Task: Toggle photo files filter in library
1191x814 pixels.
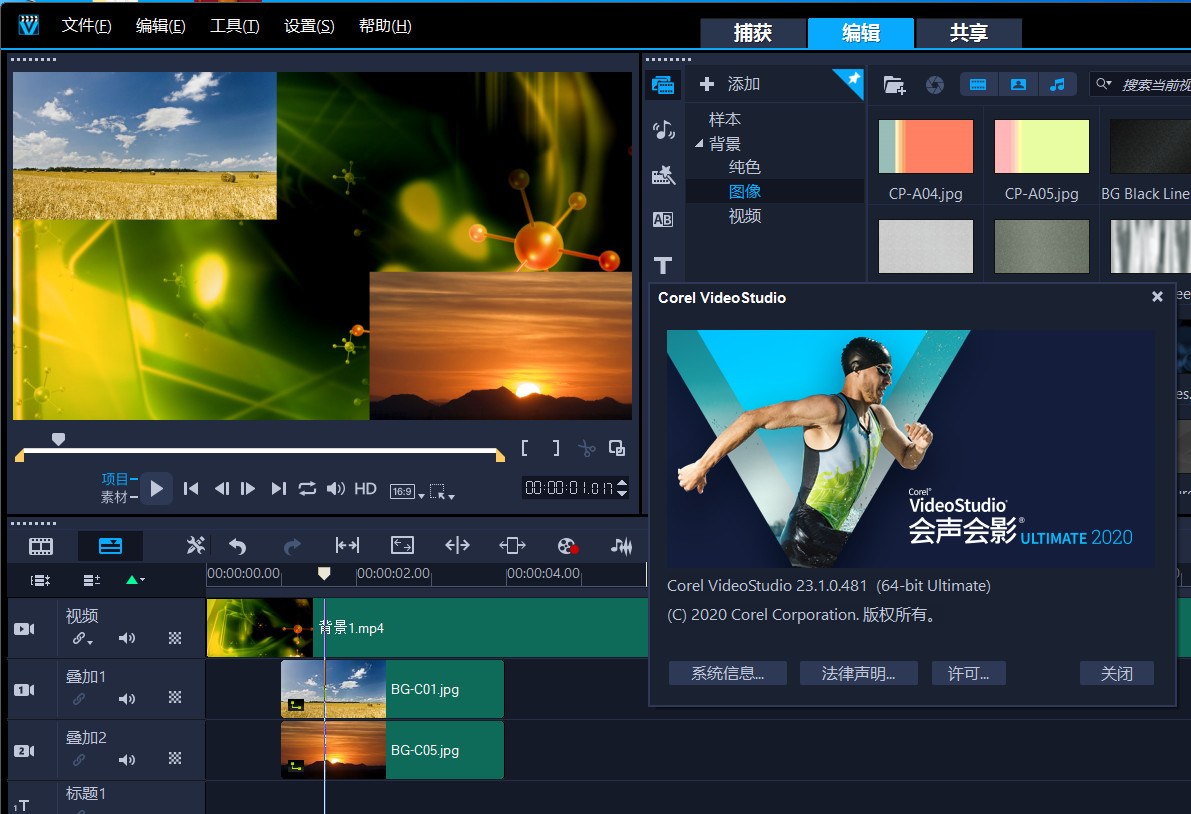Action: point(1018,84)
